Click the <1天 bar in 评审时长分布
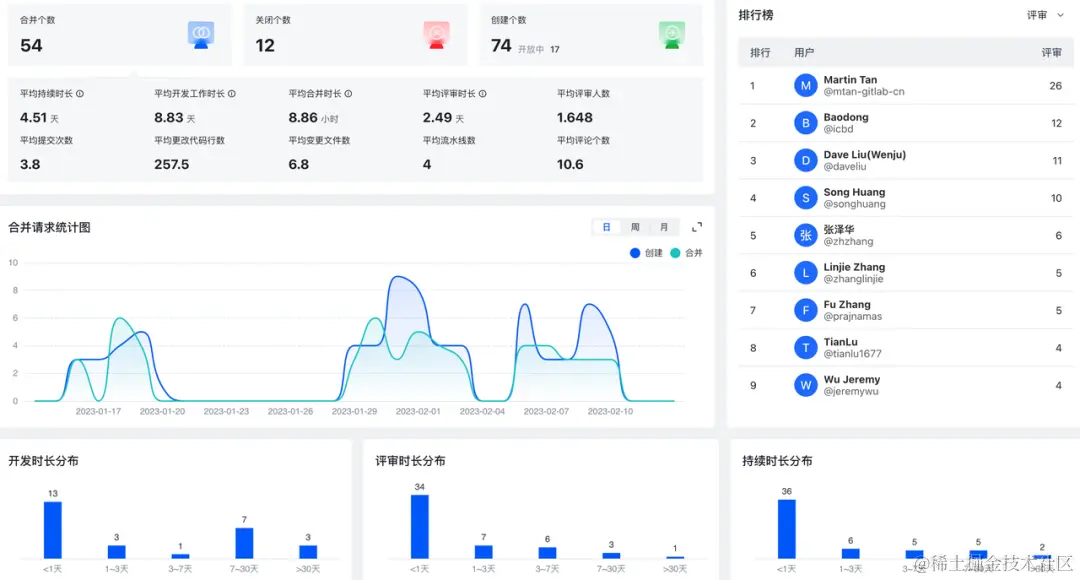 pyautogui.click(x=419, y=526)
